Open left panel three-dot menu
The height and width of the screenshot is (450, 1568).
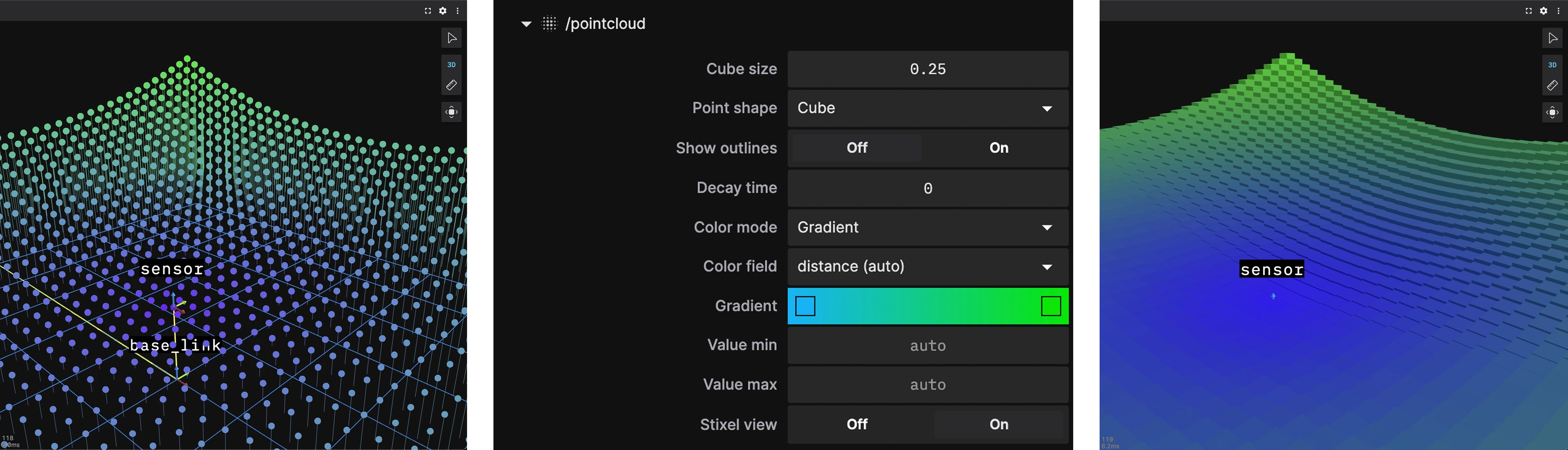[458, 11]
